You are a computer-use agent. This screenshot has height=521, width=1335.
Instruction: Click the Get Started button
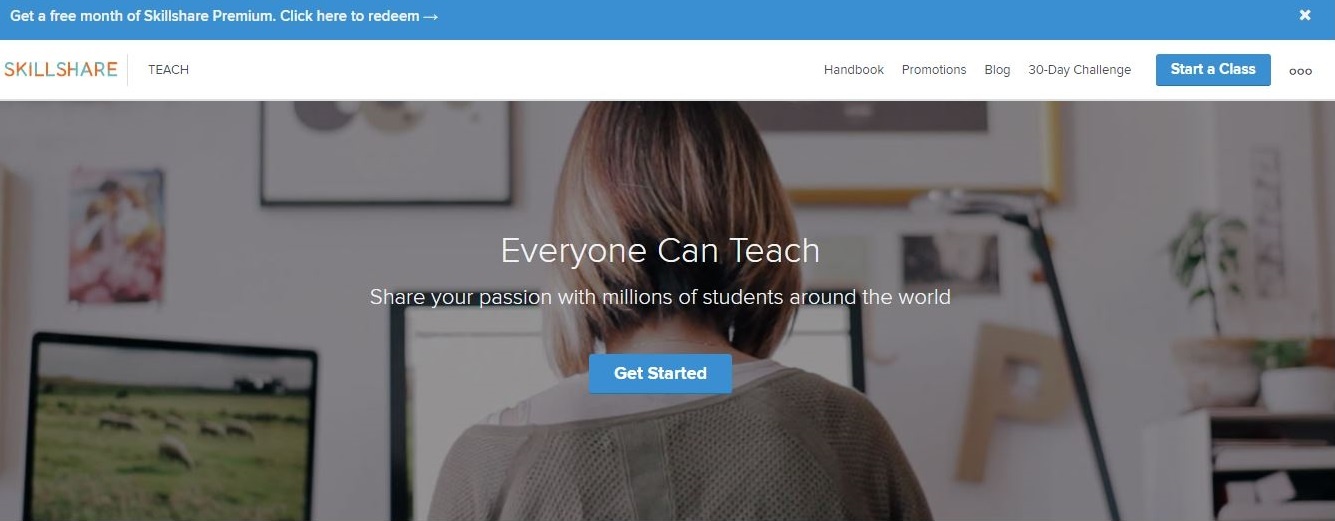660,373
